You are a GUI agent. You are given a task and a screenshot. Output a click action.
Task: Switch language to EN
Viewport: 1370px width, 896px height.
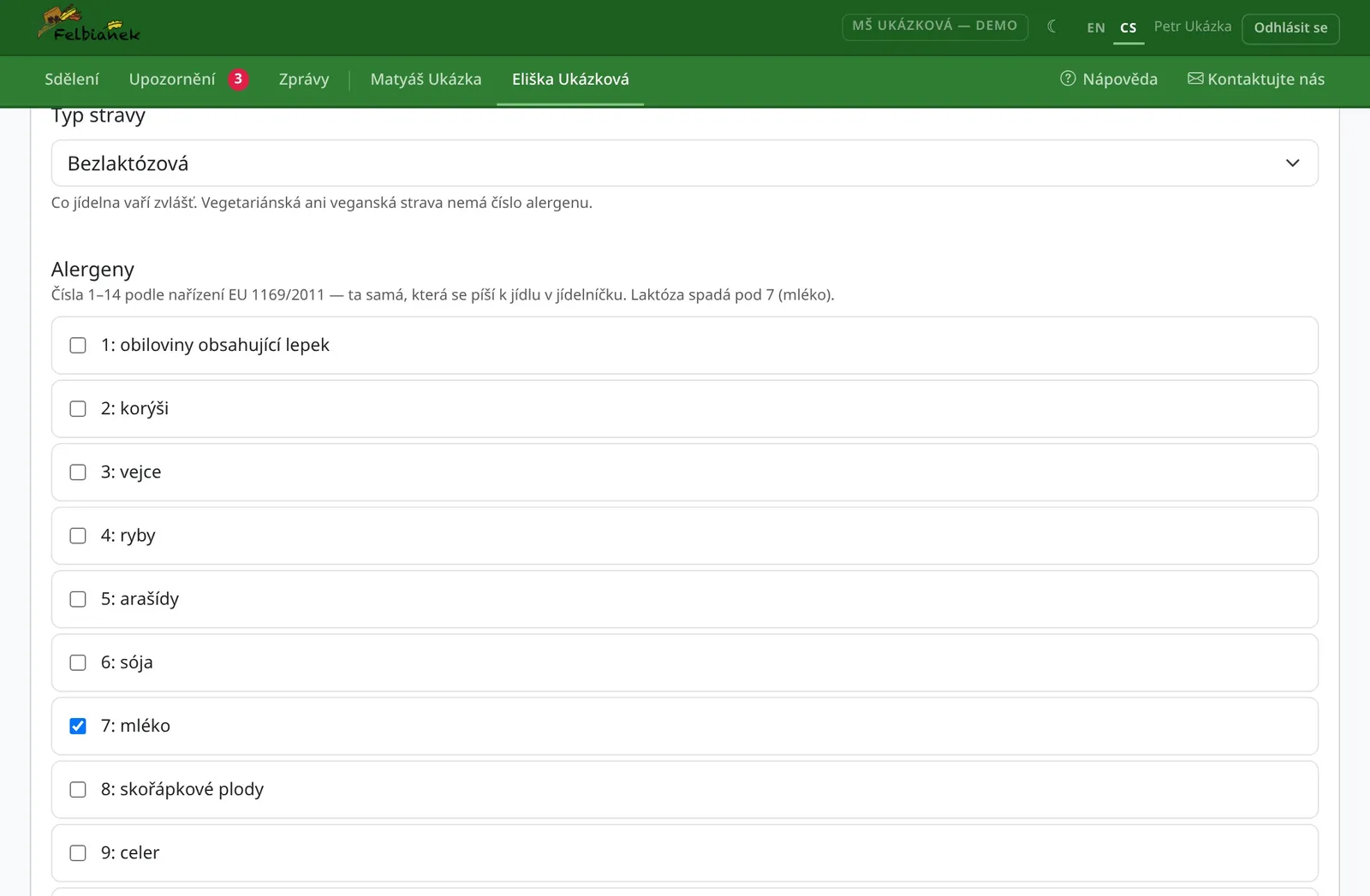click(1096, 27)
